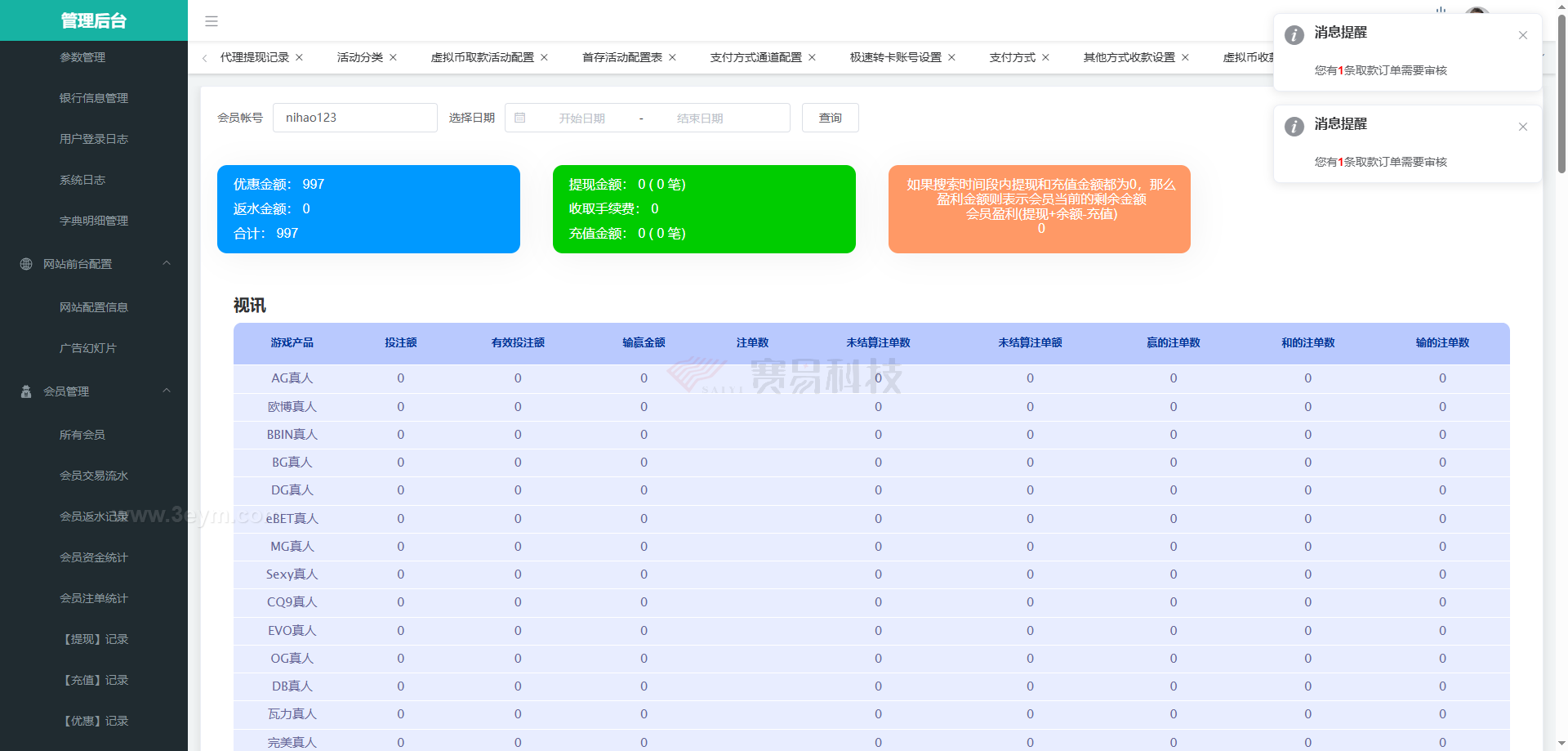This screenshot has width=1568, height=751.
Task: Collapse the 会员管理 menu group
Action: 167,391
